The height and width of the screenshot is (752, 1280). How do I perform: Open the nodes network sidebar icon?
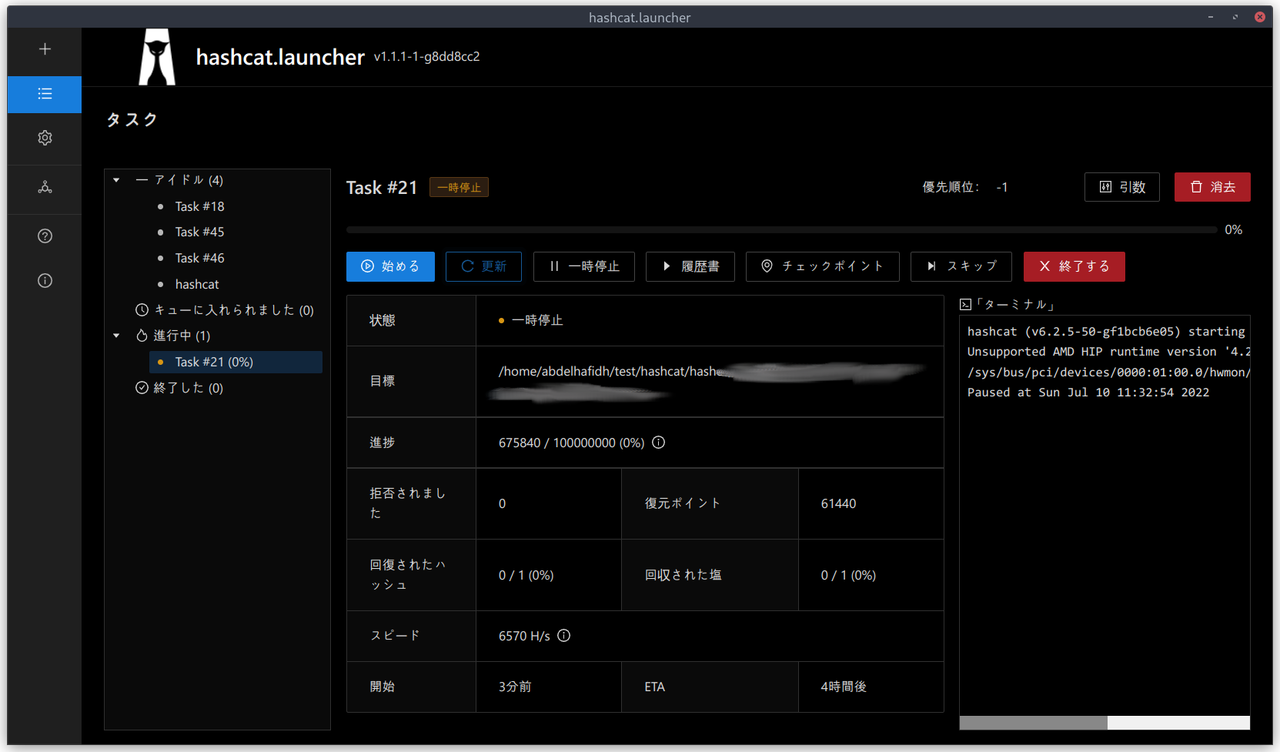45,187
